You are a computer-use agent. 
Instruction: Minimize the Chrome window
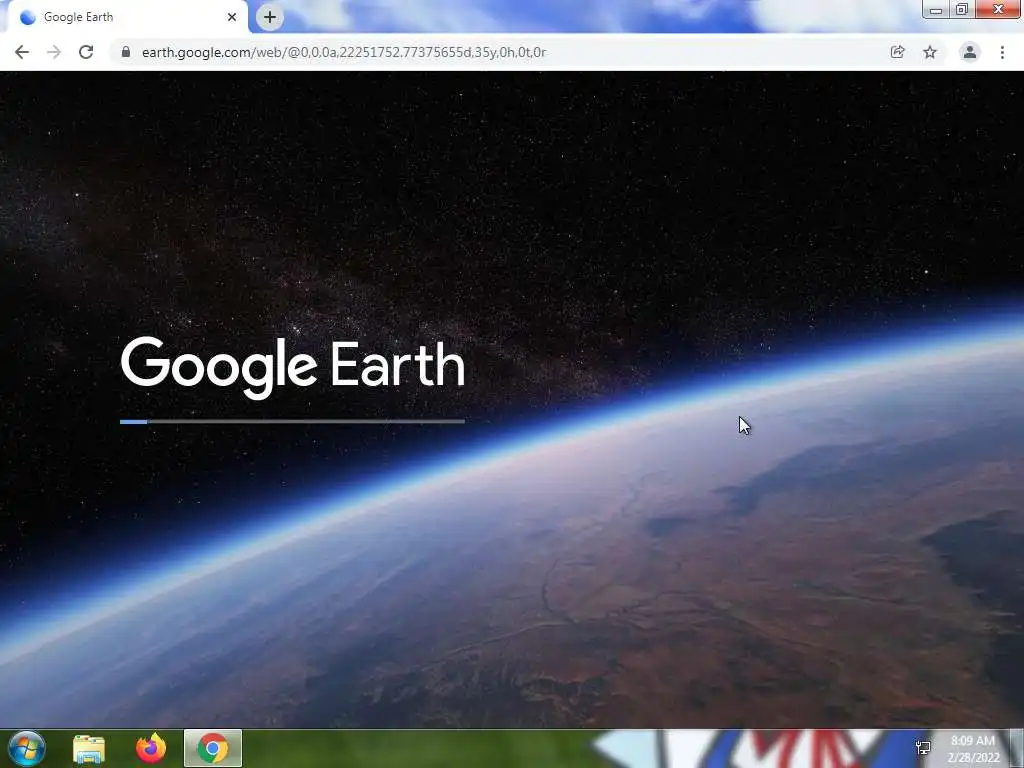[936, 9]
